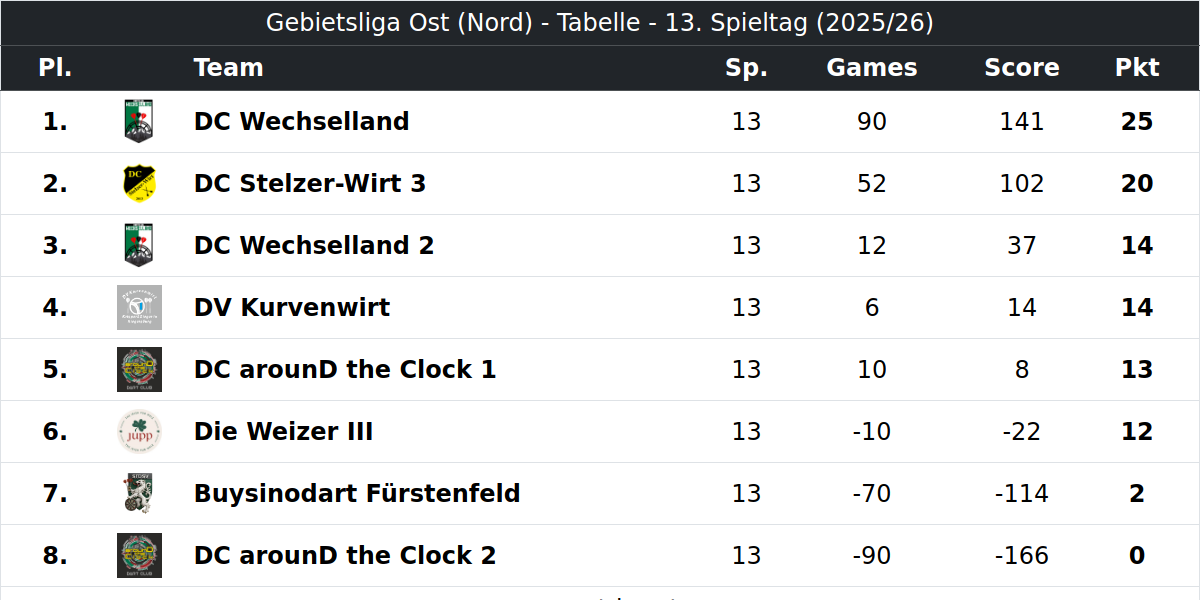Click the DC Wechselland 2 team logo

pos(139,245)
